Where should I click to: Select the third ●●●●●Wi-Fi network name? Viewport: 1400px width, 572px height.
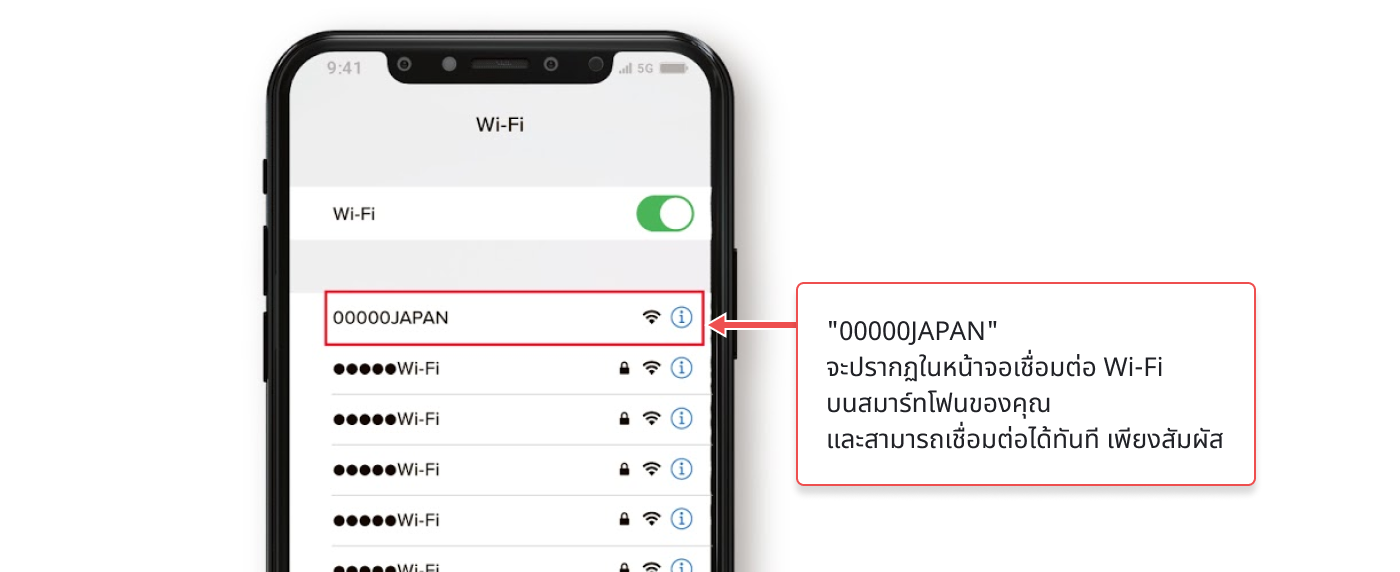point(386,469)
